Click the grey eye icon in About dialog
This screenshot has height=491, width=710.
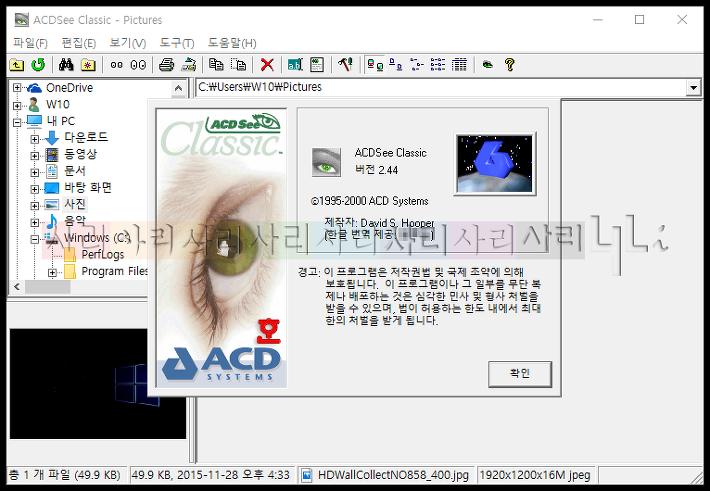326,162
